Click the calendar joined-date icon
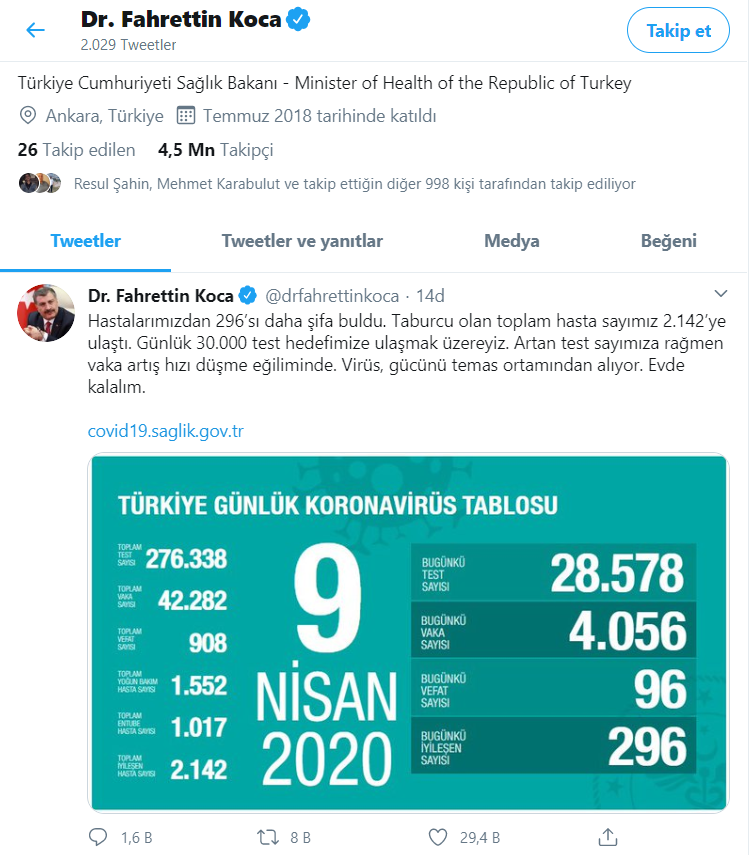 pos(185,116)
